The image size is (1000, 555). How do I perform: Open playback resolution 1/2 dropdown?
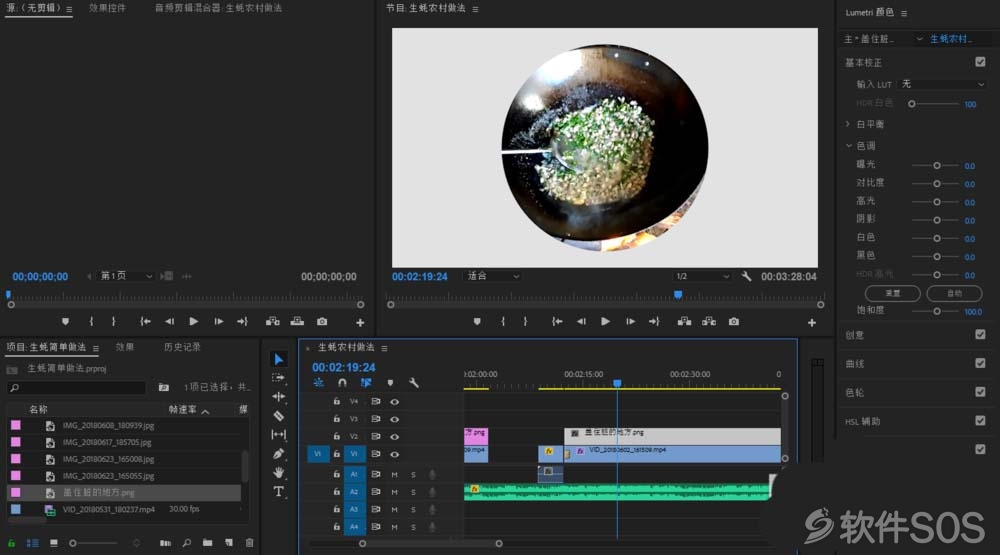point(702,276)
